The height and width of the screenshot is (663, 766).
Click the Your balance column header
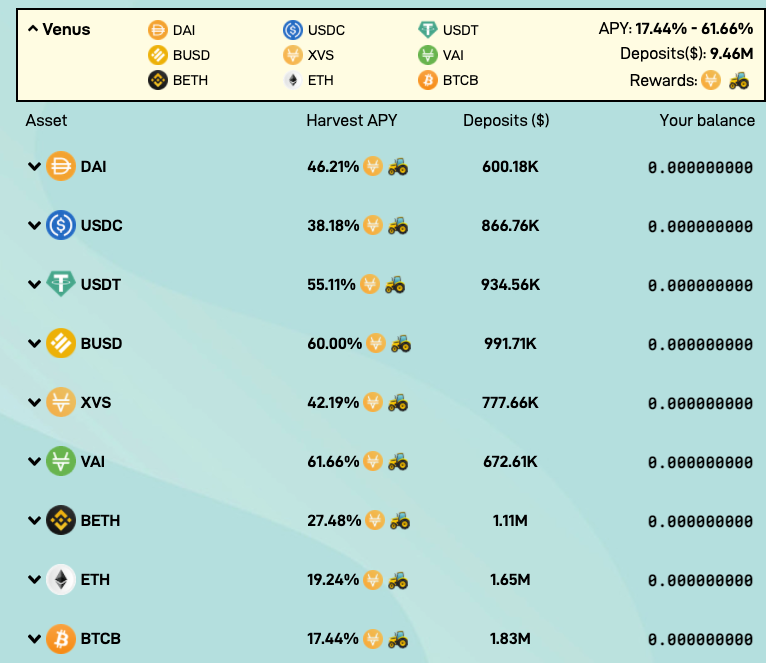click(707, 121)
